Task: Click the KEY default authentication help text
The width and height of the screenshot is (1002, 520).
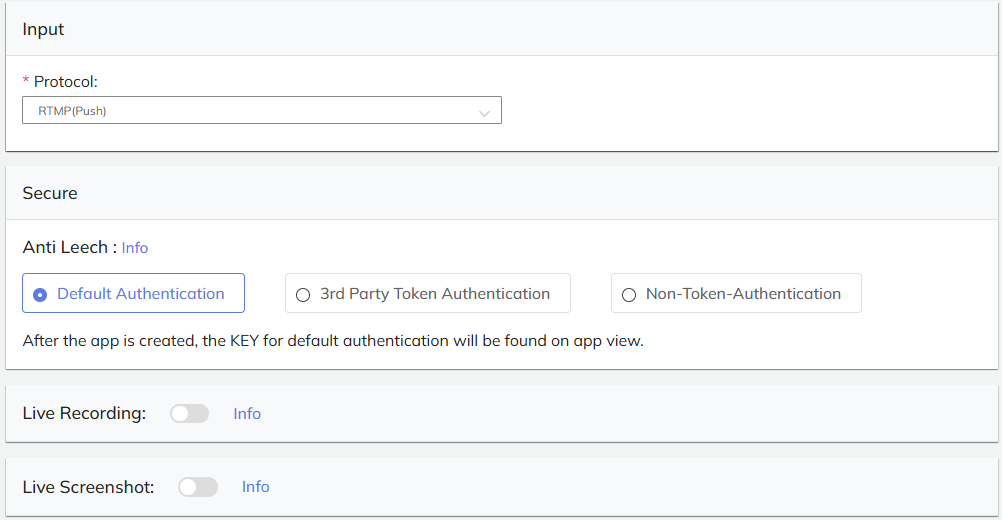Action: (x=332, y=341)
